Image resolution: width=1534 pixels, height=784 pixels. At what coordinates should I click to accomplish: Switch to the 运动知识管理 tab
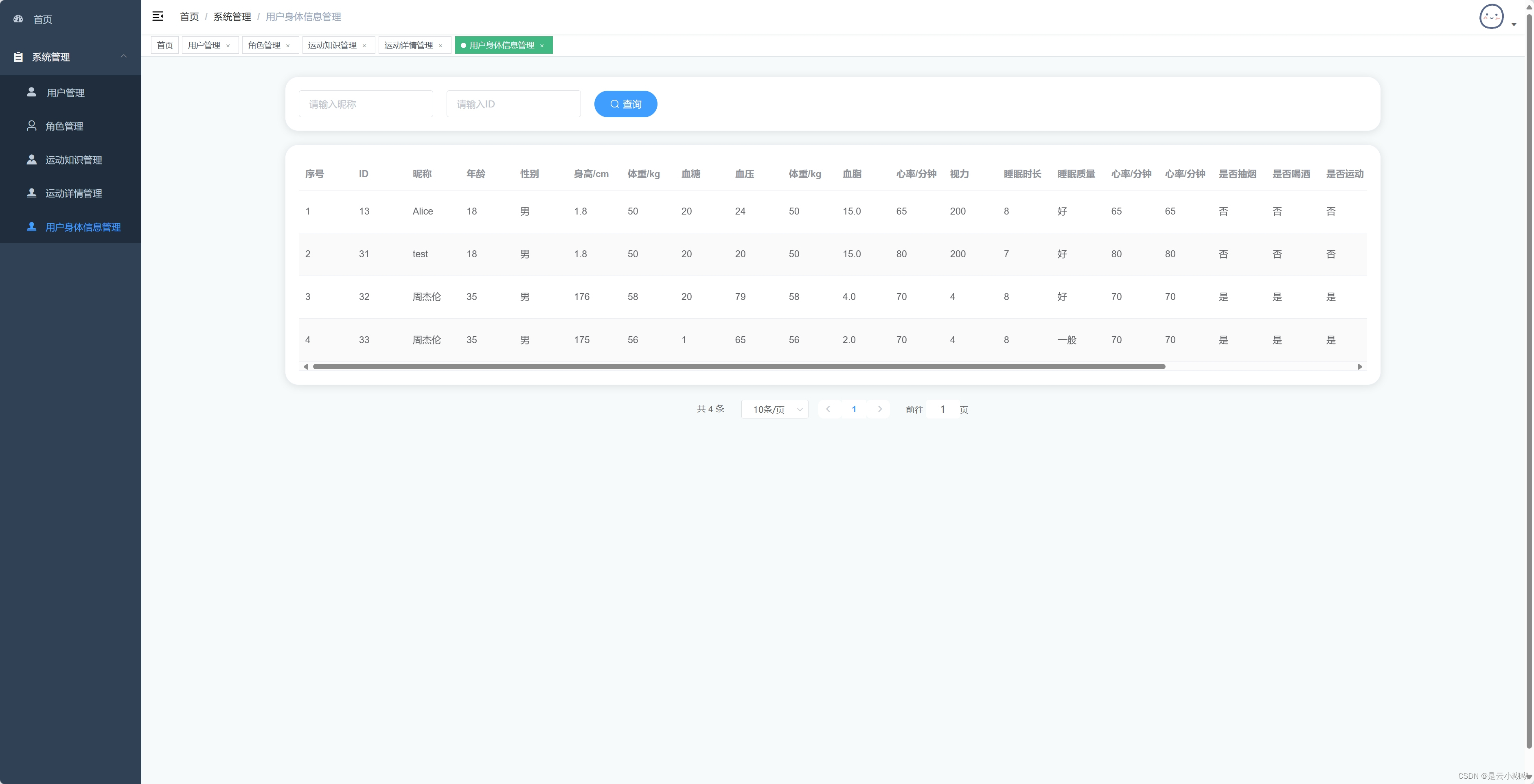332,45
